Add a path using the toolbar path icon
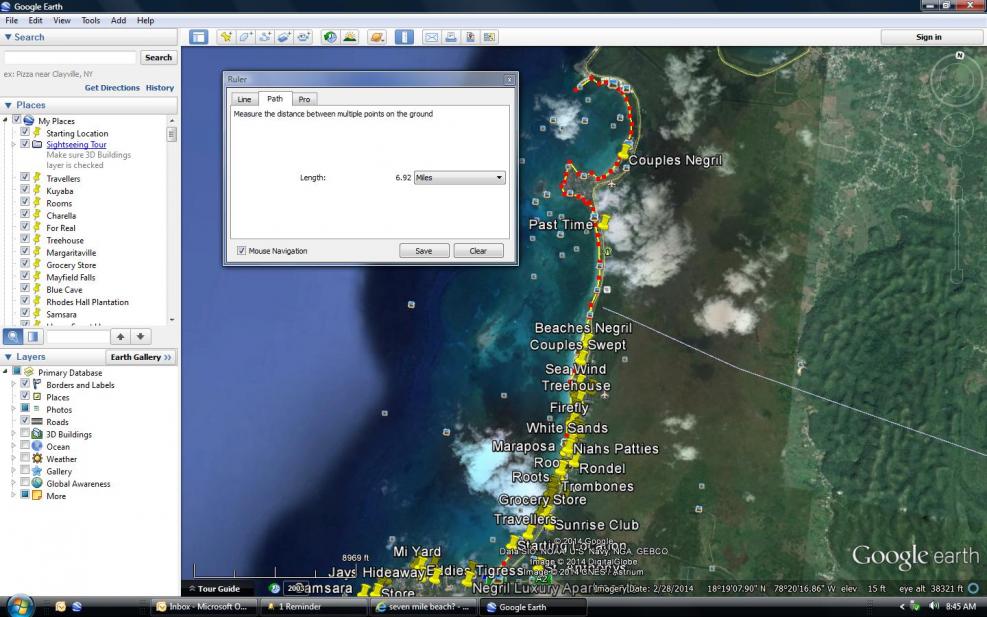Viewport: 987px width, 617px height. [264, 37]
